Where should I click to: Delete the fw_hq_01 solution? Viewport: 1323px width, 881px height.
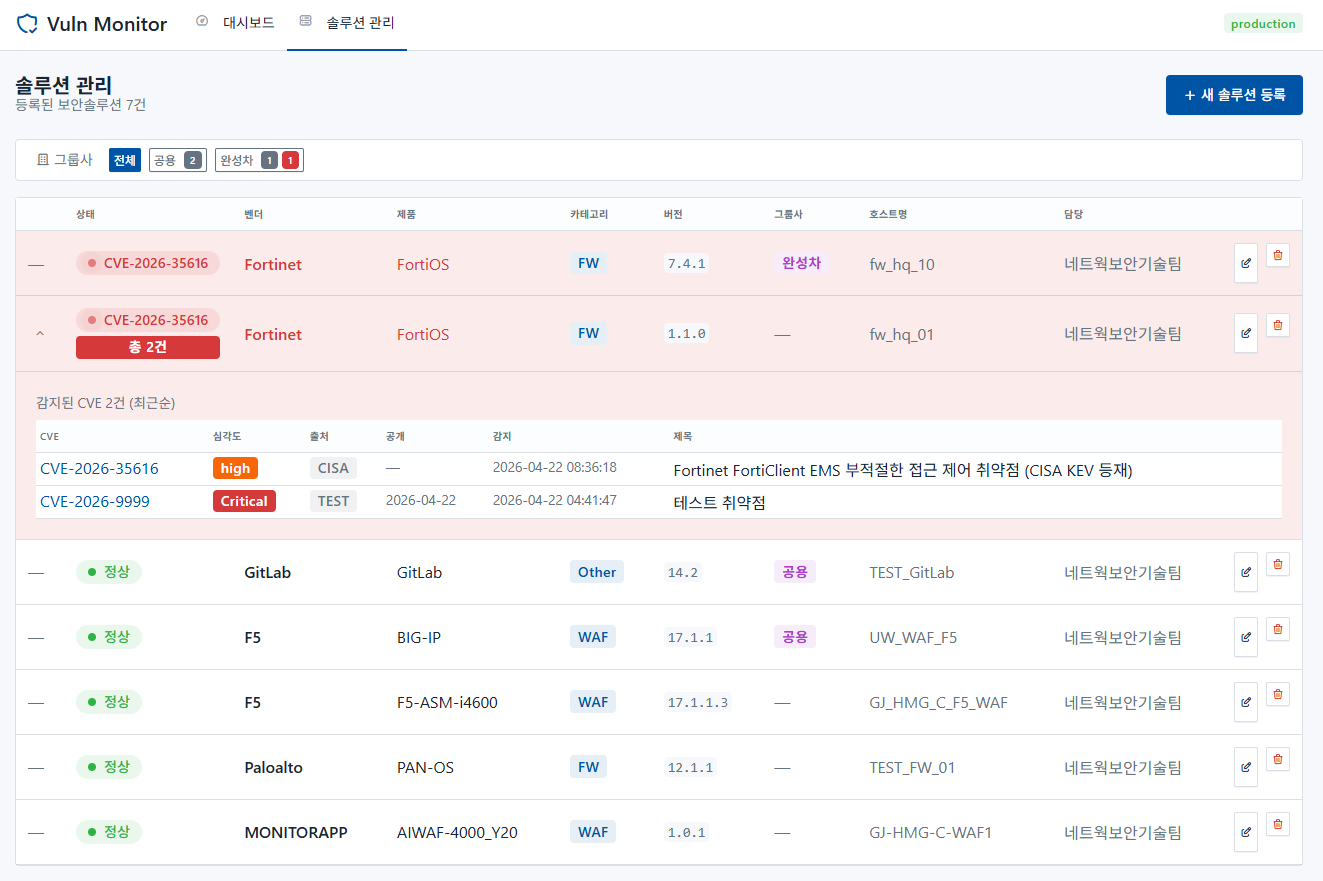pyautogui.click(x=1278, y=325)
